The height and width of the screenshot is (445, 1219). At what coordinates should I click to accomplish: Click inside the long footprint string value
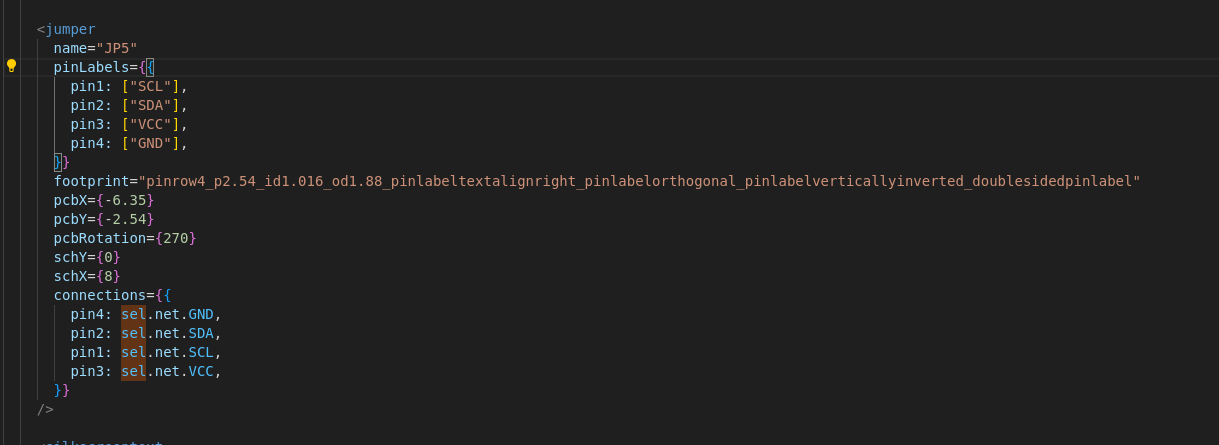click(x=640, y=181)
